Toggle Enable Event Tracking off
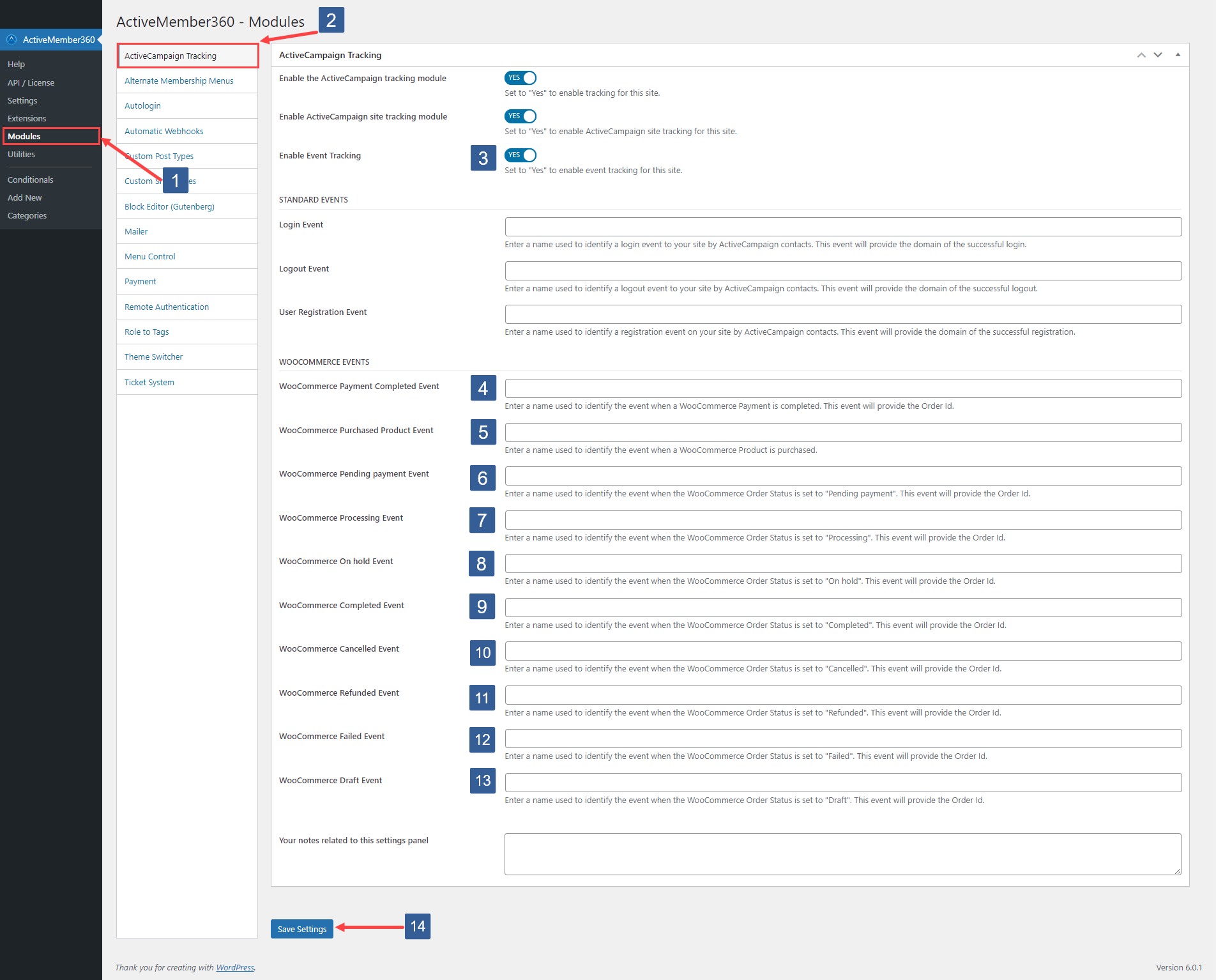 click(520, 155)
